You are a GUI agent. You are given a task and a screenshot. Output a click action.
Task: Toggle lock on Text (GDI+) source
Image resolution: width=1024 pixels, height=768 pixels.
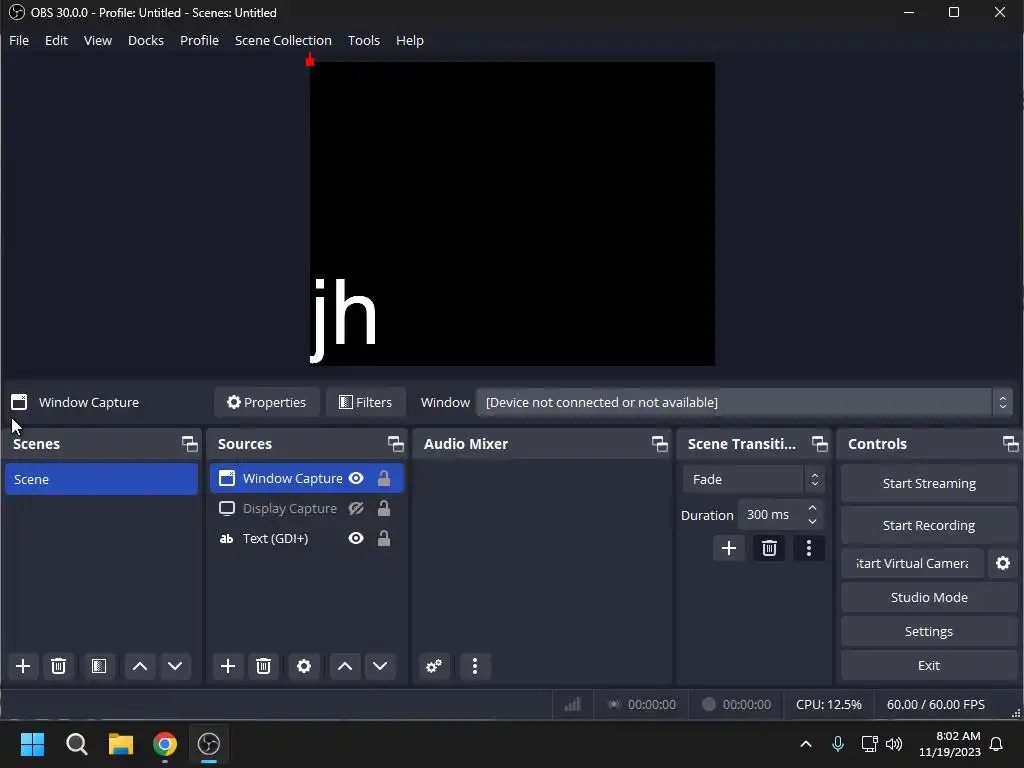(x=384, y=538)
